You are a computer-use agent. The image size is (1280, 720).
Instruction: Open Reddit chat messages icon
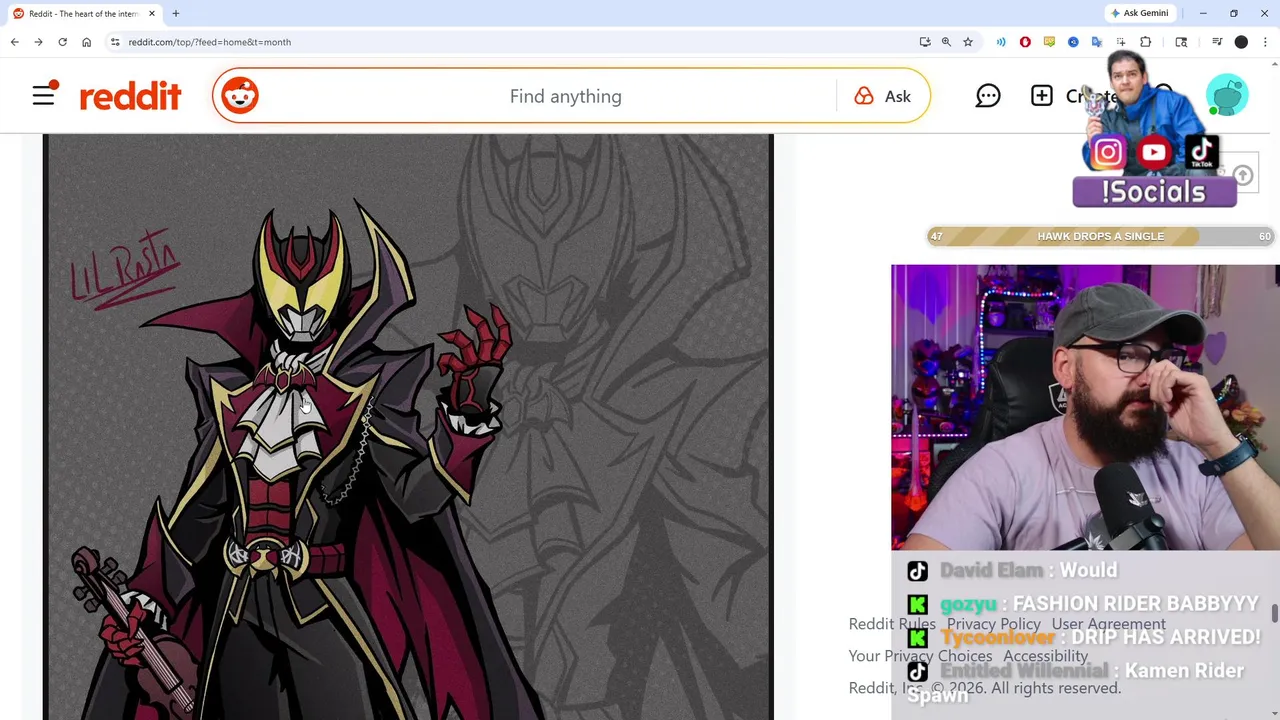pos(988,96)
